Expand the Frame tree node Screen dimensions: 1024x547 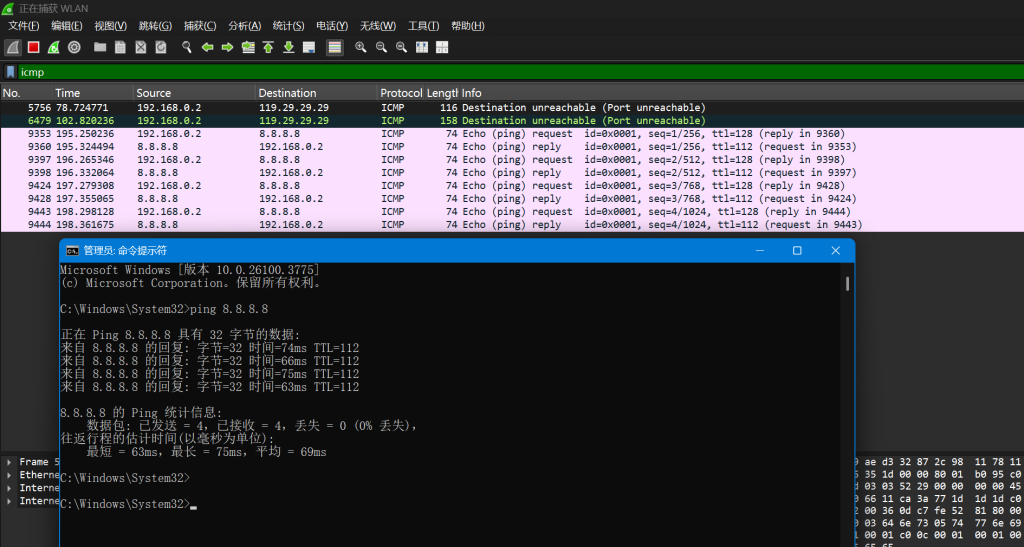(x=10, y=462)
